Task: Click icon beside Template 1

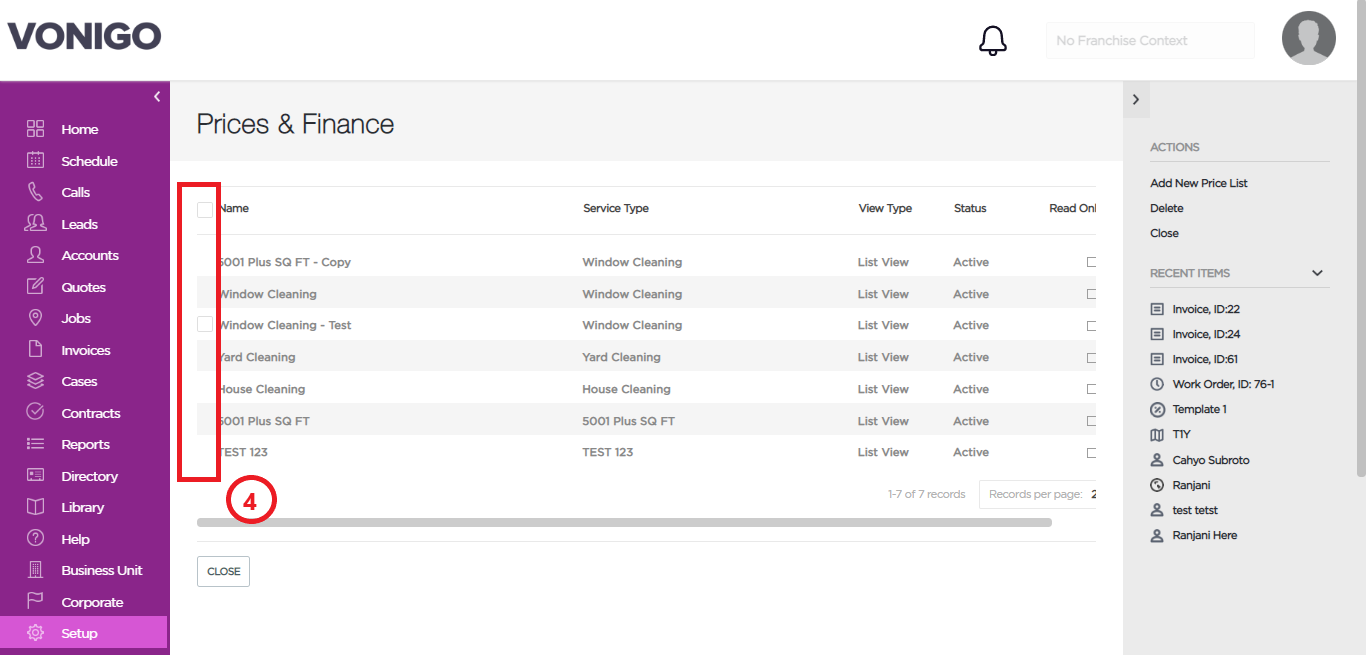Action: point(1157,409)
